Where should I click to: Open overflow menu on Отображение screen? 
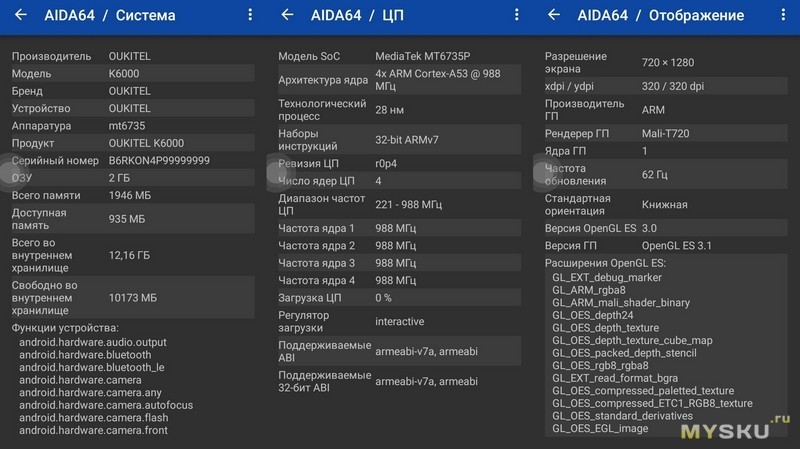tap(783, 16)
